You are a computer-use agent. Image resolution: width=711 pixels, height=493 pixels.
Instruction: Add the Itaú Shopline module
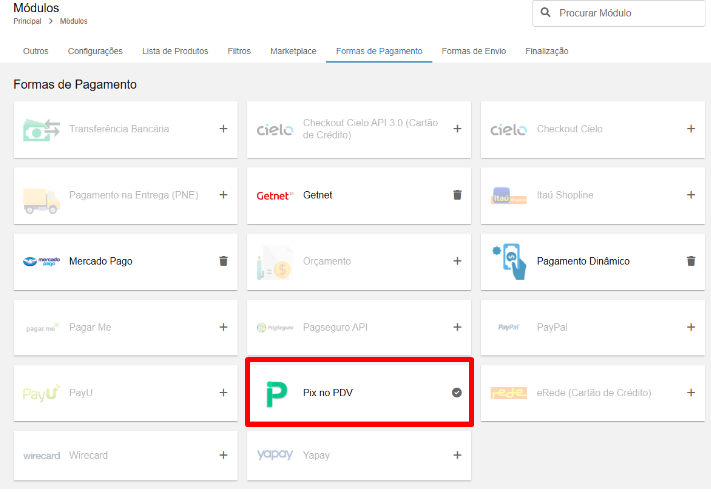(x=691, y=195)
